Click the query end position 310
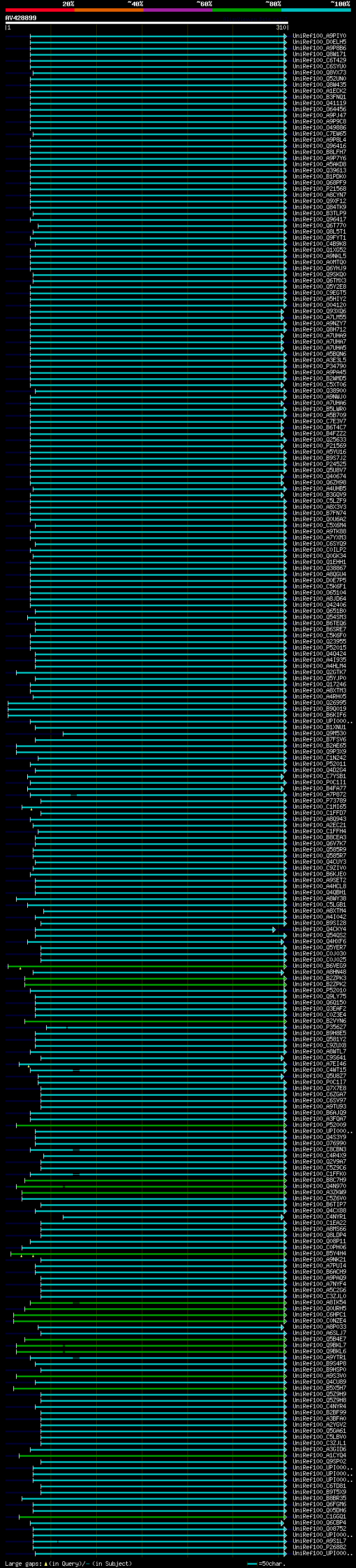The width and height of the screenshot is (356, 1568). pos(280,27)
